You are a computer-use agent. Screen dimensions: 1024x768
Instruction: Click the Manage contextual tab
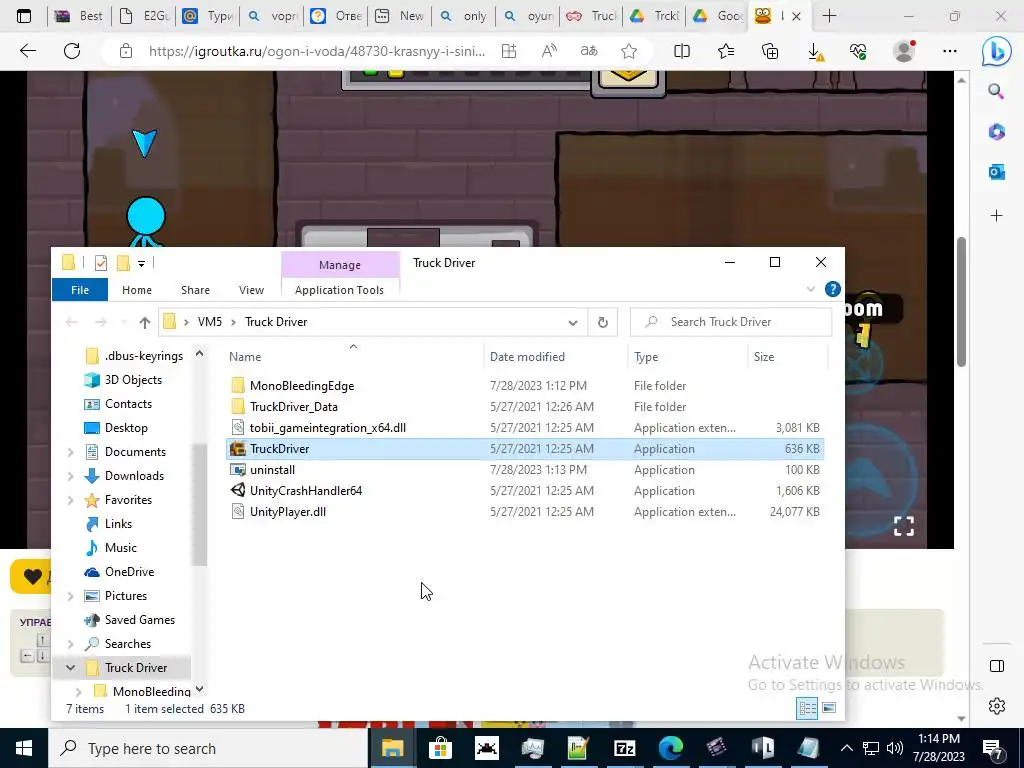tap(340, 264)
